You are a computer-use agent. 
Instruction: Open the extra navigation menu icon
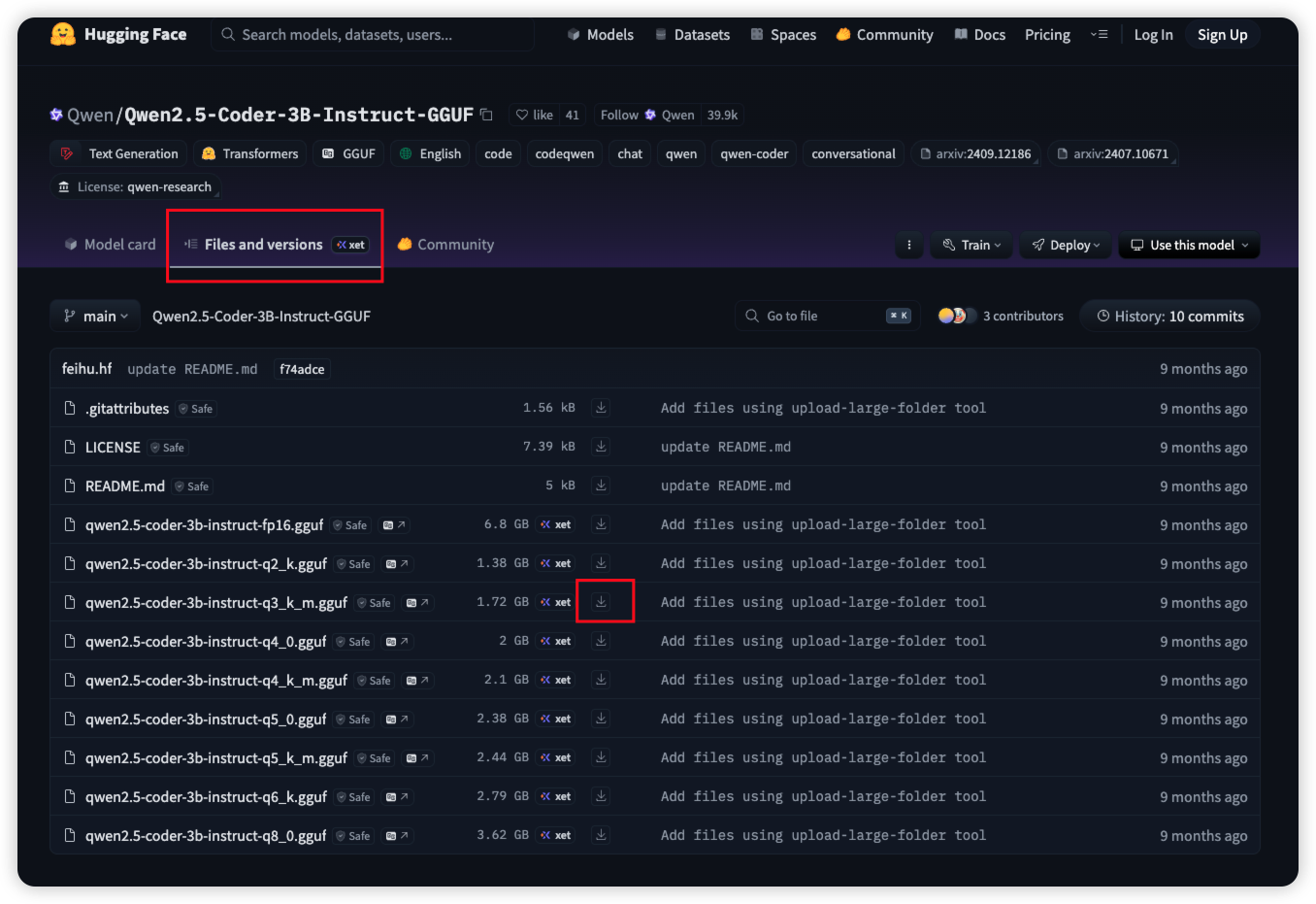coord(1099,35)
